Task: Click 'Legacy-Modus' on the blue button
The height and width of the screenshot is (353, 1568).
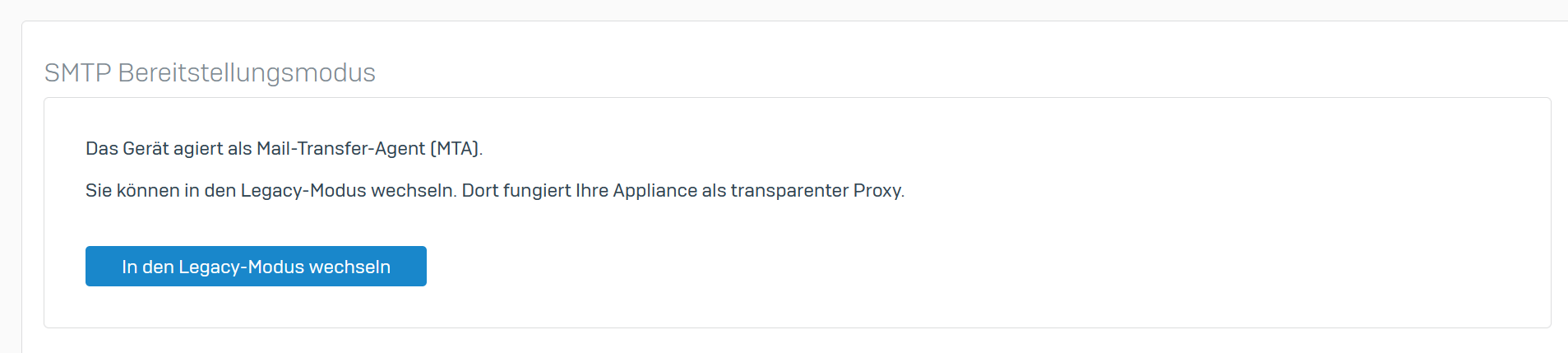Action: (x=241, y=267)
